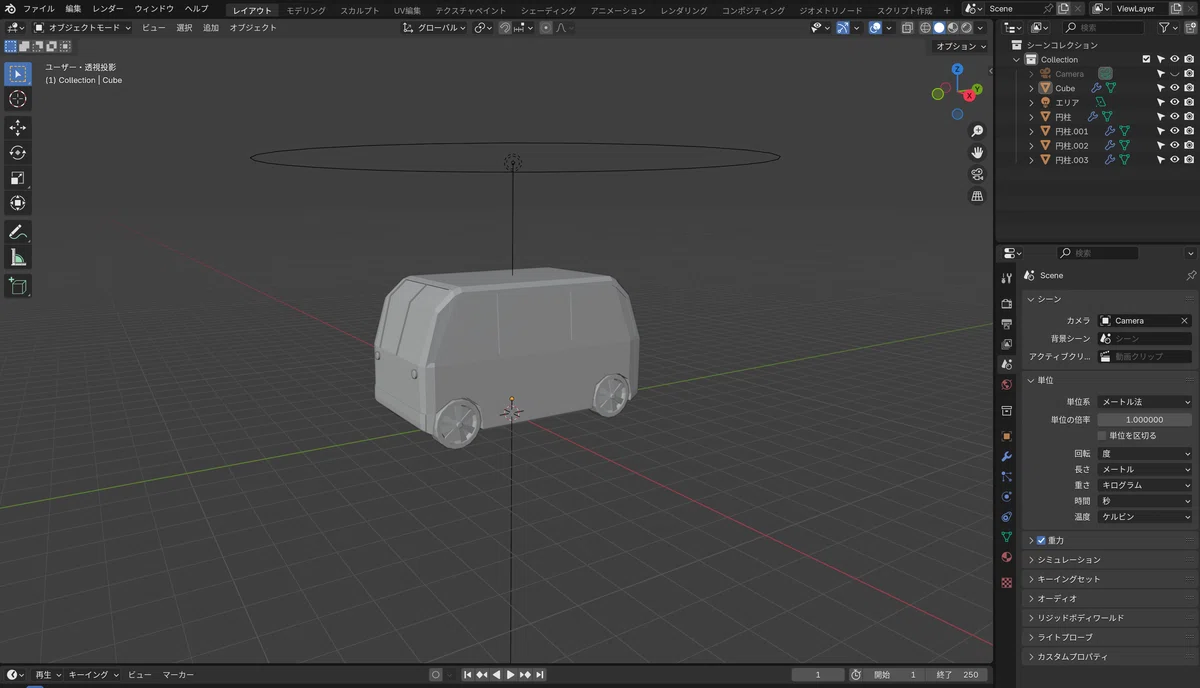This screenshot has height=688, width=1200.
Task: Open the オブジェクトモード mode dropdown
Action: (x=81, y=28)
